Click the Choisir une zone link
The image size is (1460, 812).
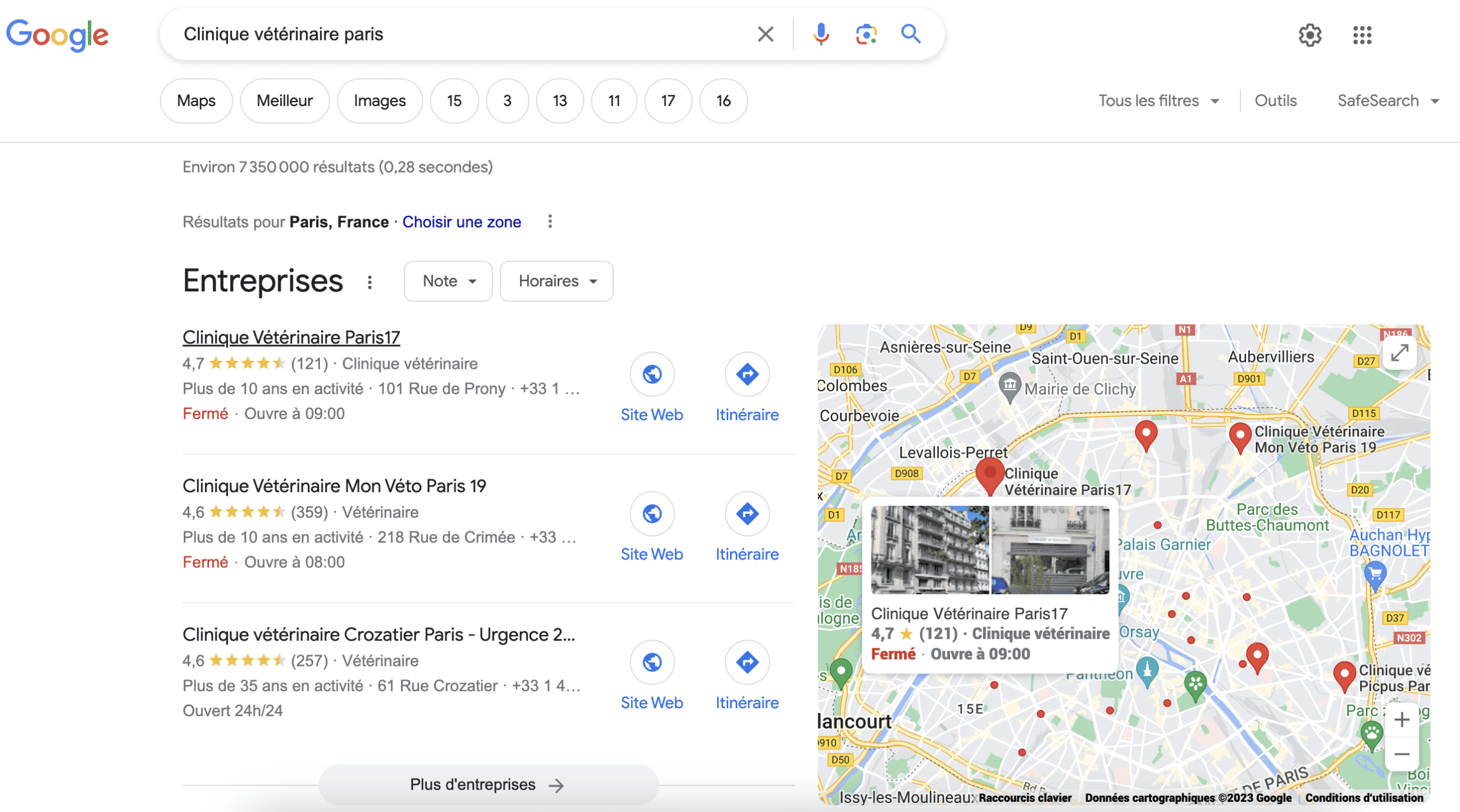[461, 222]
